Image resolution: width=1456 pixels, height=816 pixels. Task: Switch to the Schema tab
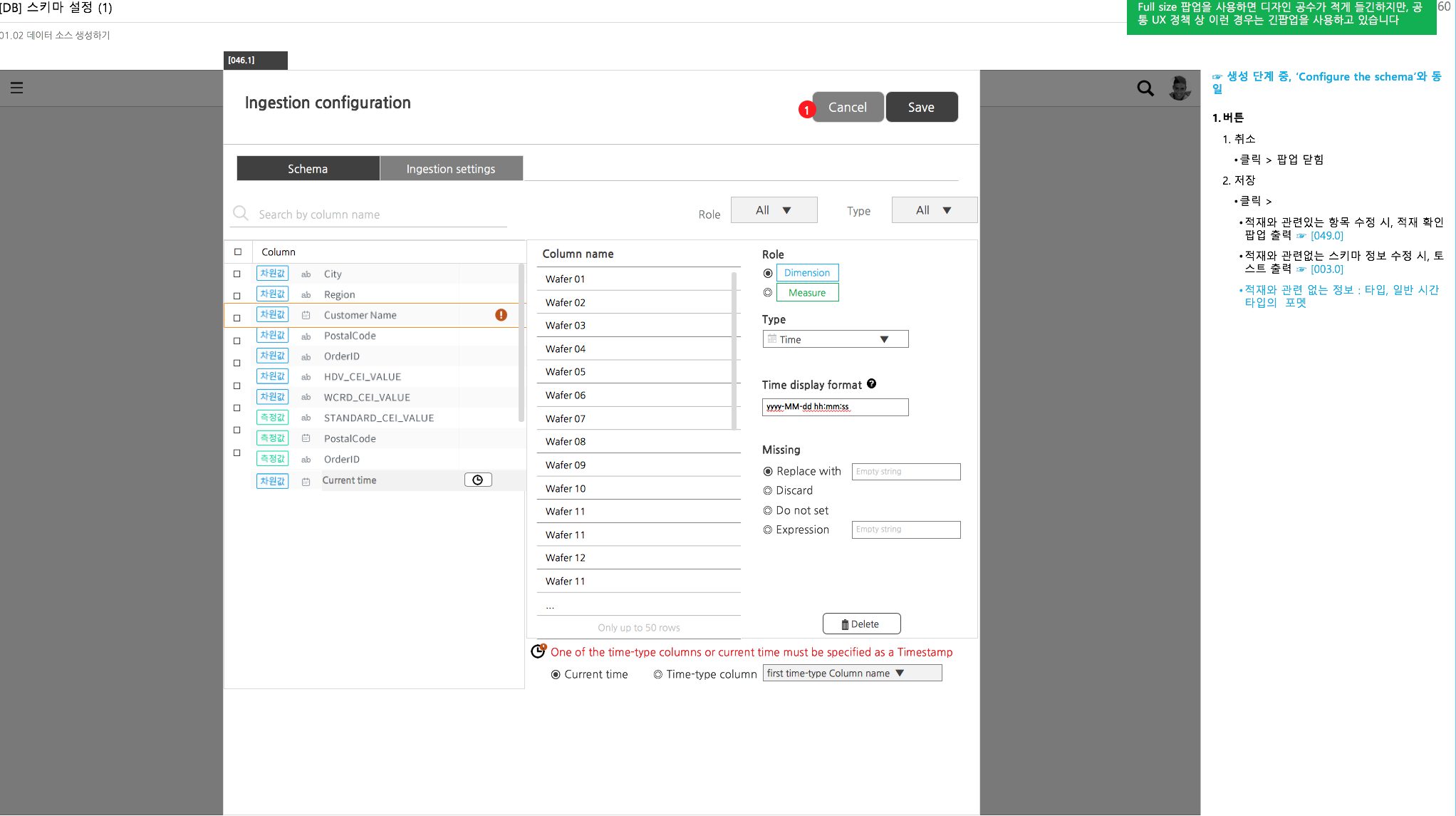[x=308, y=169]
